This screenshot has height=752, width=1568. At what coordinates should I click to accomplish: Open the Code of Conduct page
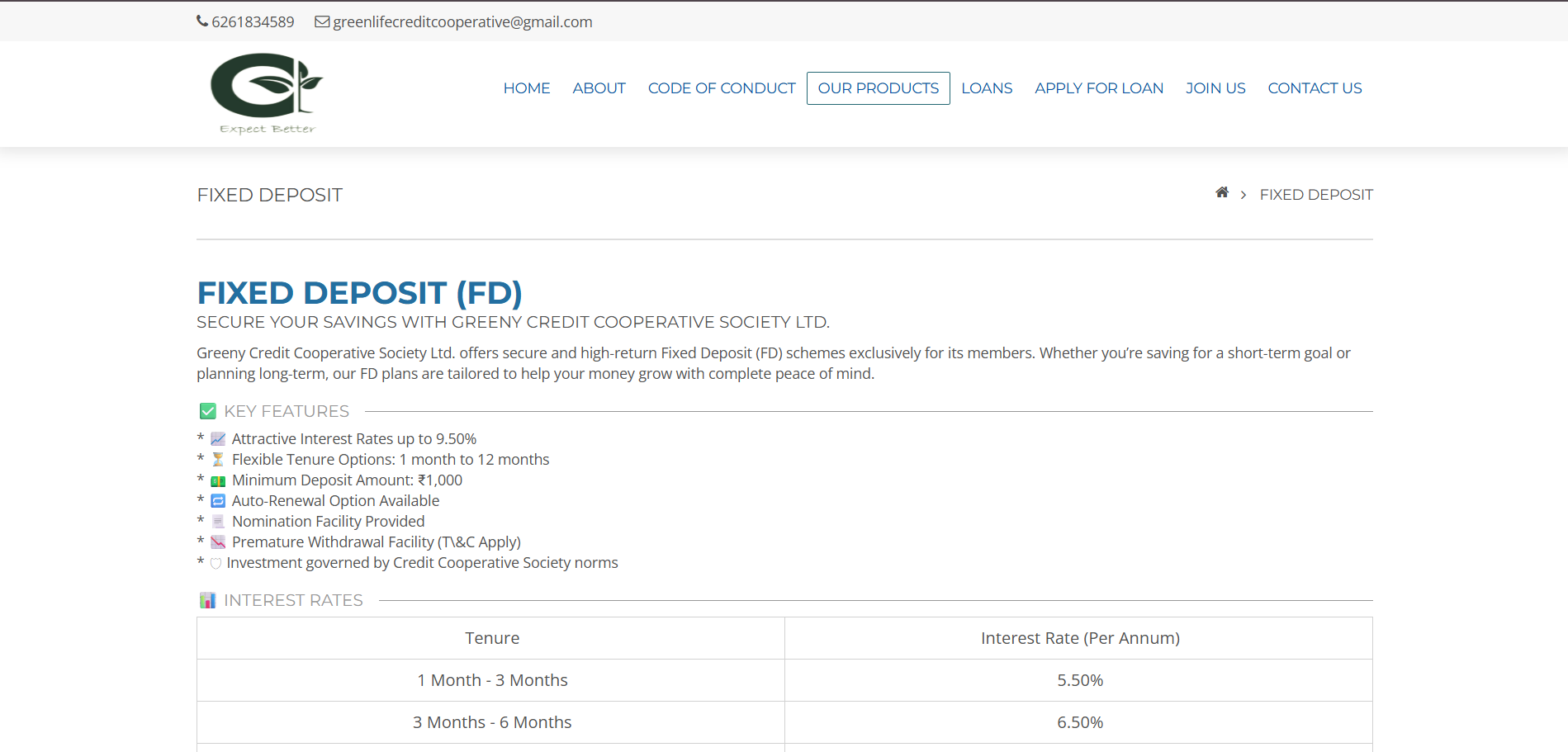point(721,88)
